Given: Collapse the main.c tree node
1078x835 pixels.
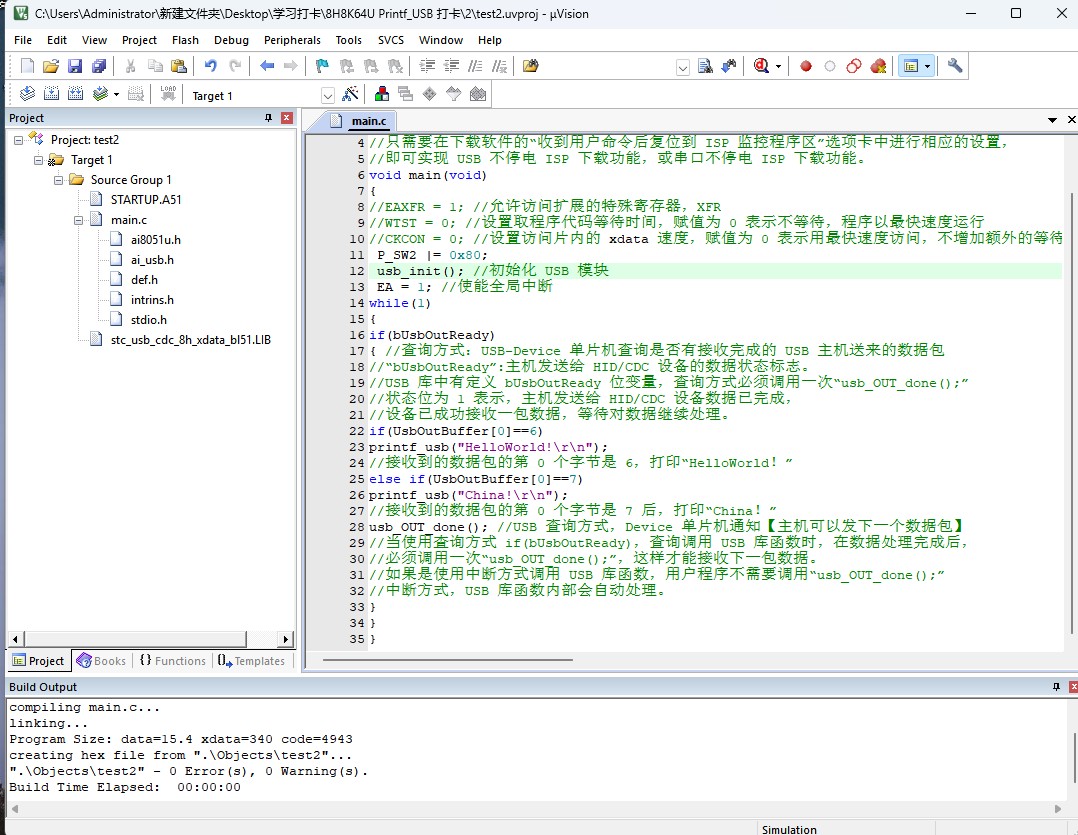Looking at the screenshot, I should click(x=78, y=221).
